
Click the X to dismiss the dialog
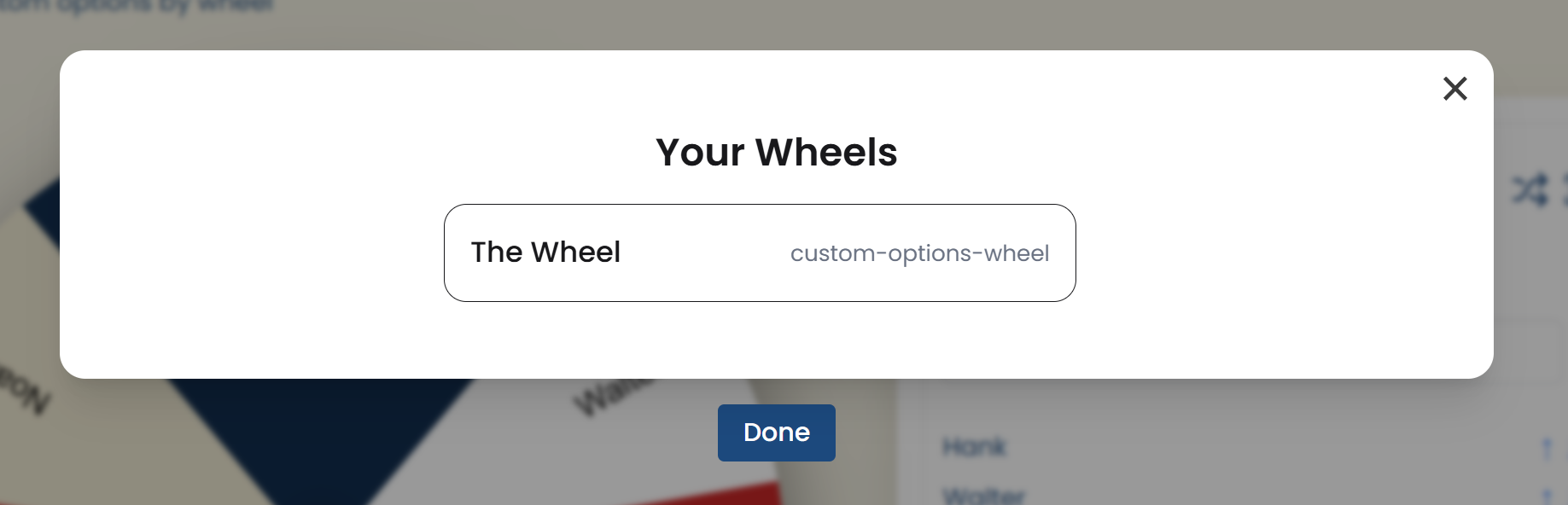click(x=1454, y=89)
